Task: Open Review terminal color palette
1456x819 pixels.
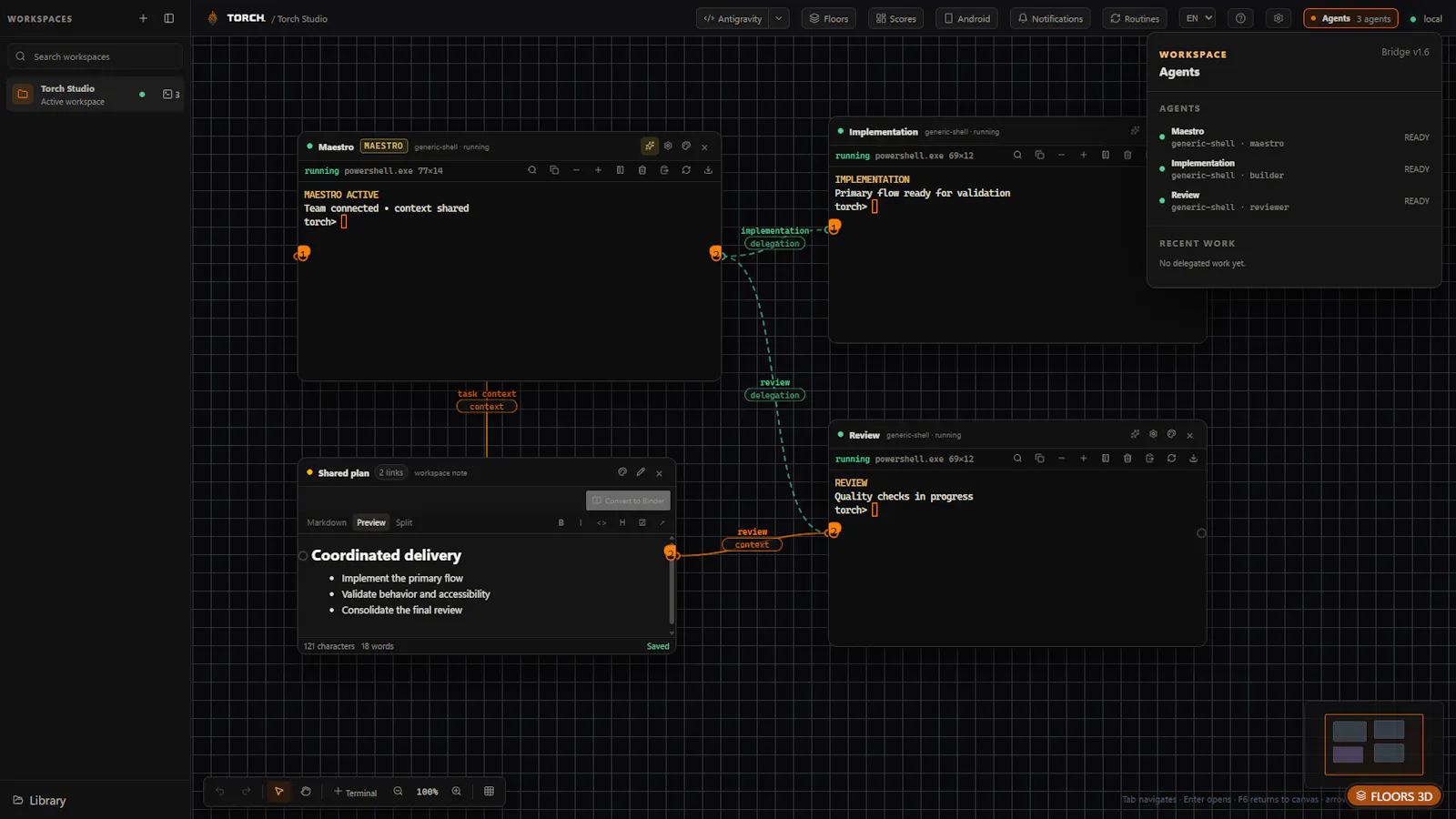Action: coord(1171,434)
